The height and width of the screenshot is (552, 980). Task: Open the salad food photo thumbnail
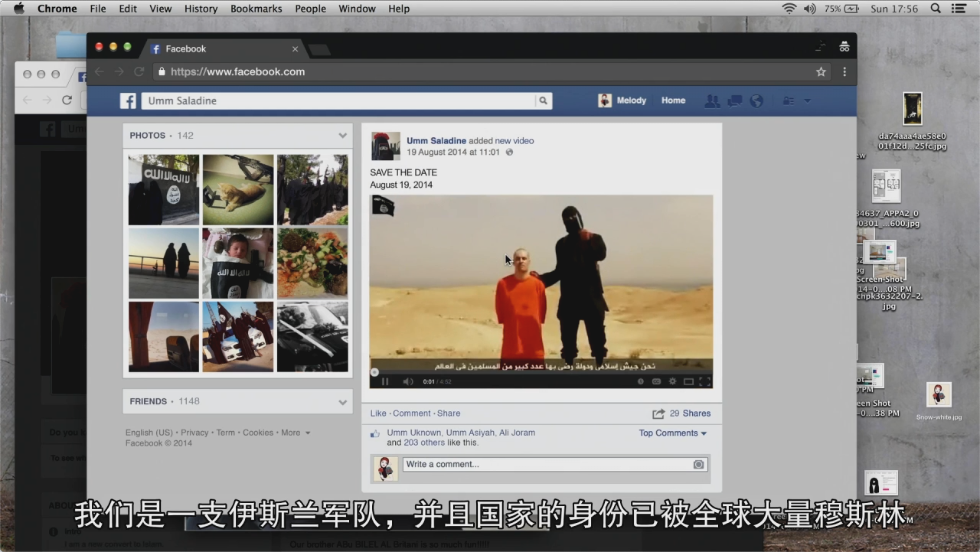click(x=312, y=263)
